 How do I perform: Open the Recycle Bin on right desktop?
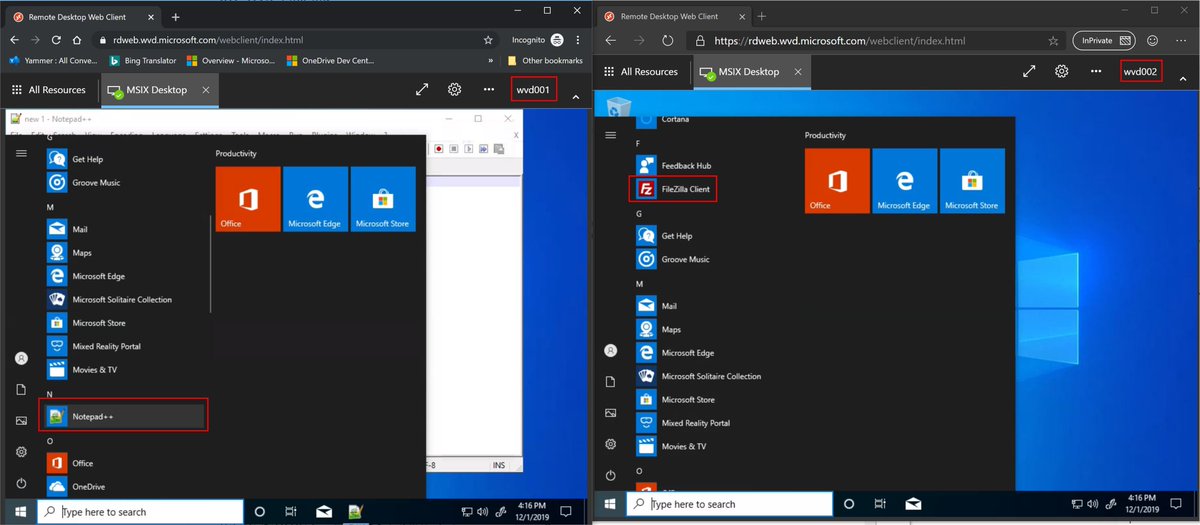coord(620,108)
